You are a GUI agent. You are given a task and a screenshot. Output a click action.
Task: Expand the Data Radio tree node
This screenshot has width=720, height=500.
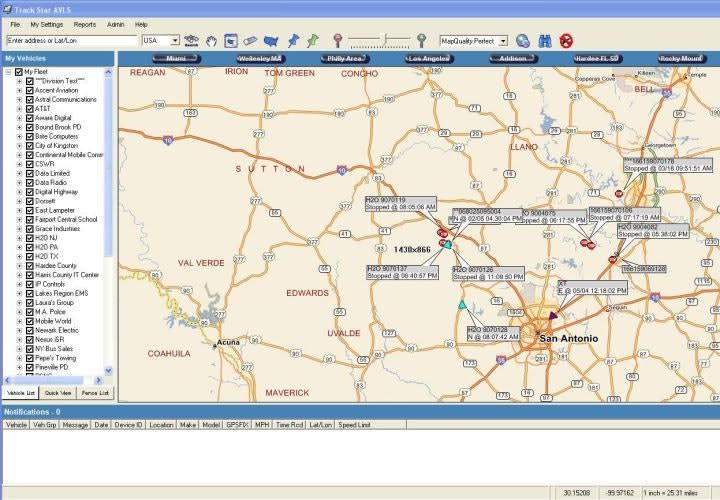(x=19, y=183)
